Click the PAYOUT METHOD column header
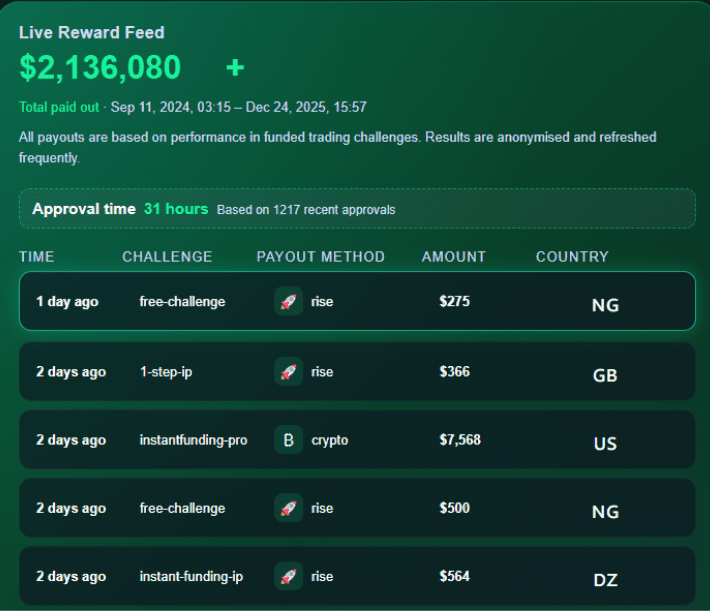 320,257
